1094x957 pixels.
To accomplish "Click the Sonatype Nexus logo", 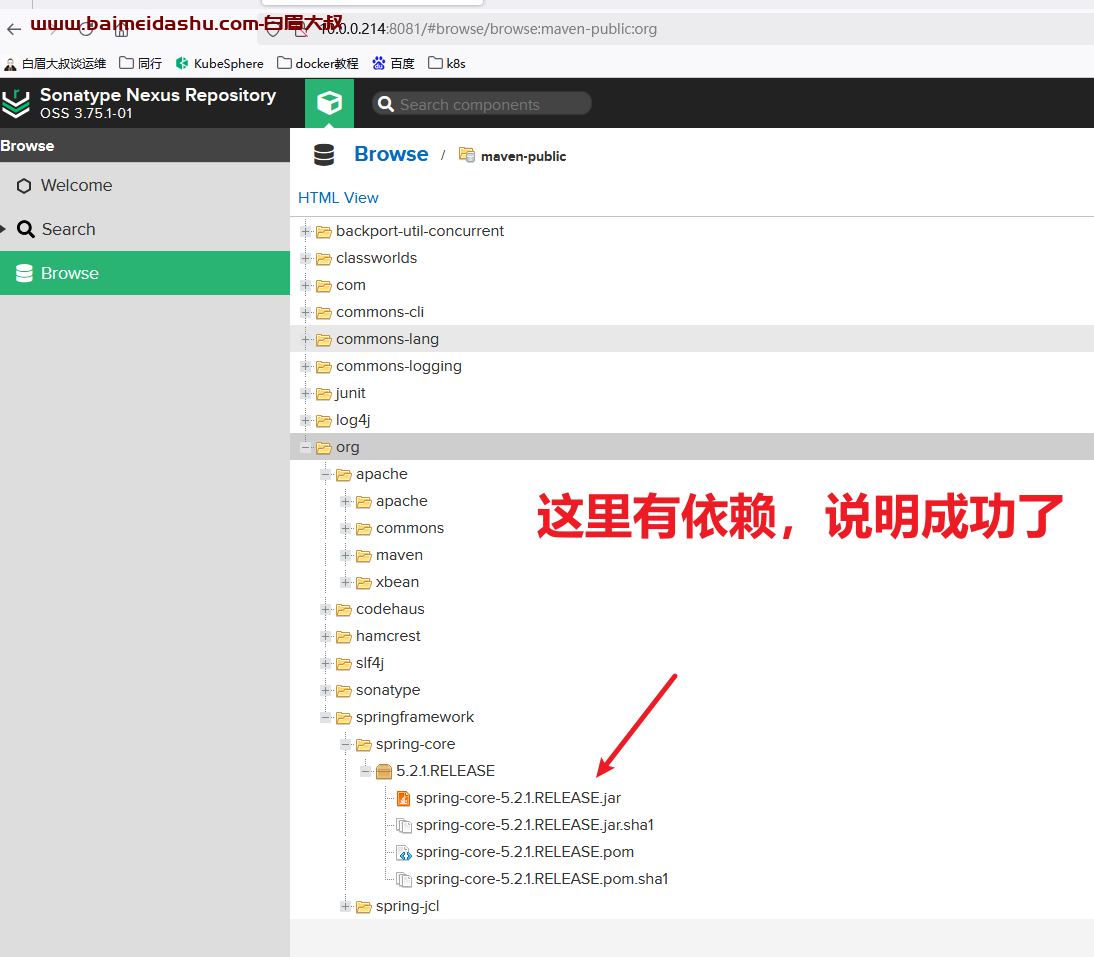I will [x=16, y=103].
